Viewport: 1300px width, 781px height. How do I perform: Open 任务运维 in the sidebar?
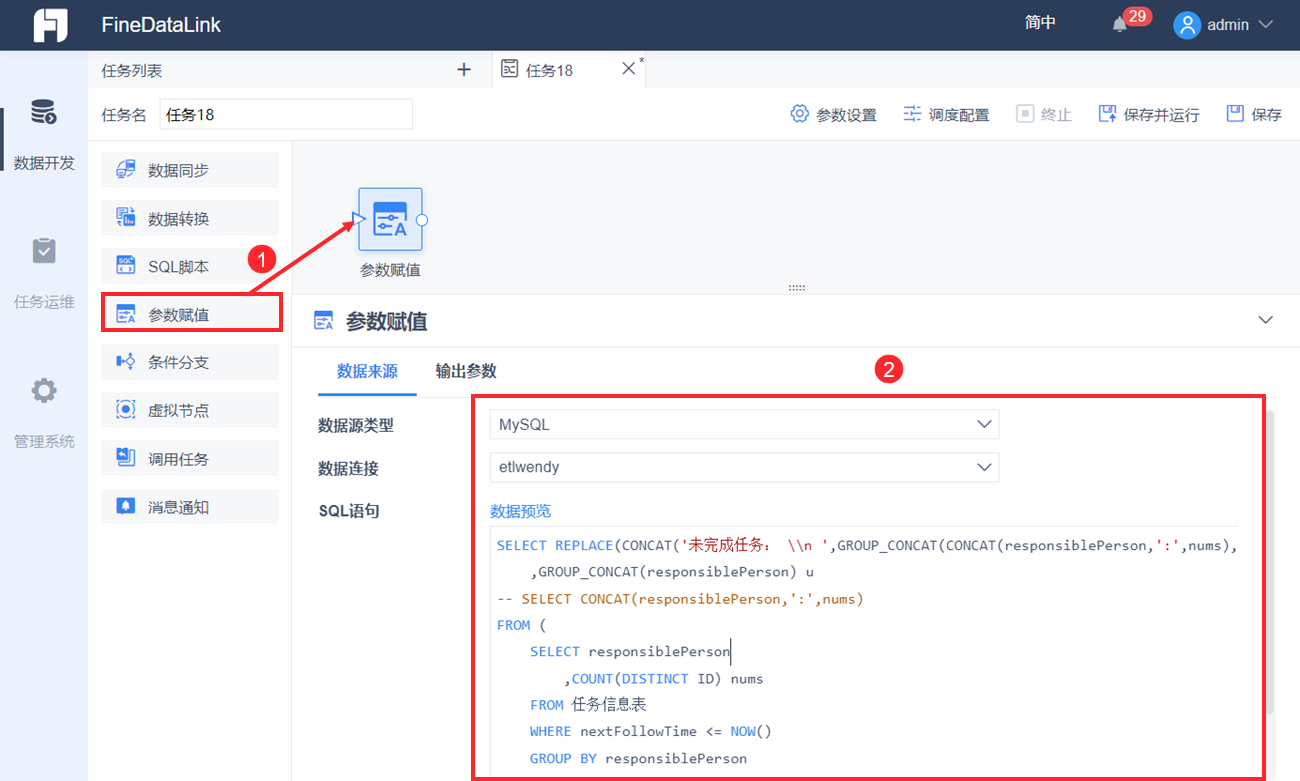coord(44,272)
